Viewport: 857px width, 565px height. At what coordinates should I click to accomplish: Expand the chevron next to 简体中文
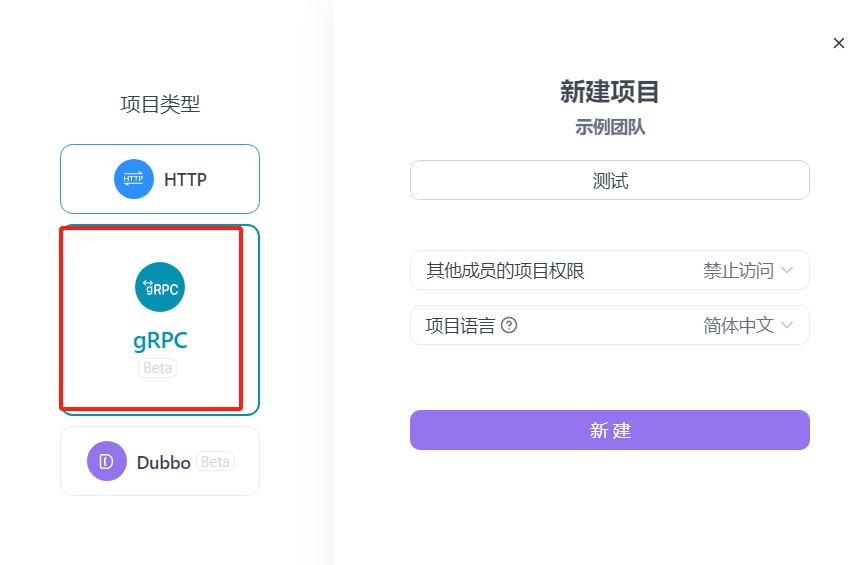(x=787, y=325)
